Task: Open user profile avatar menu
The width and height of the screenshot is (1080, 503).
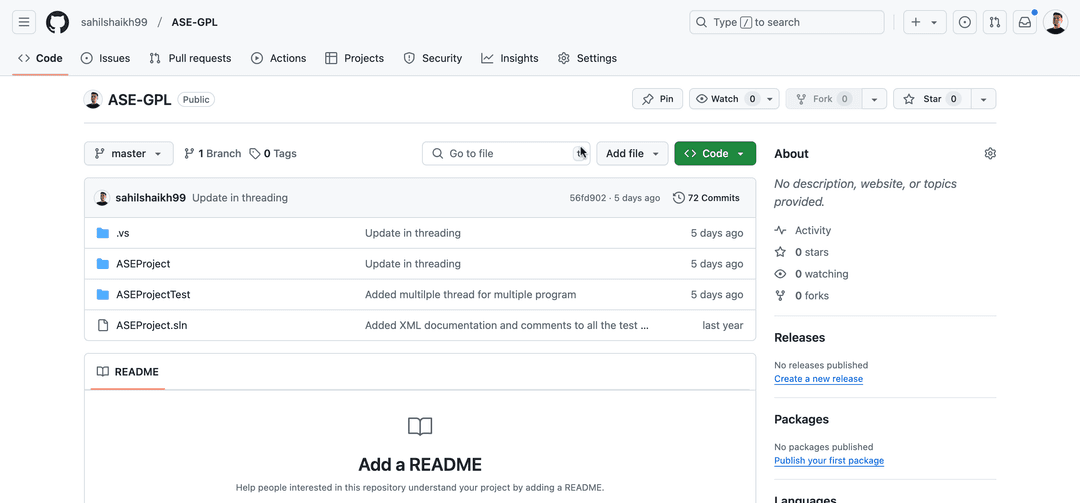Action: pos(1055,22)
